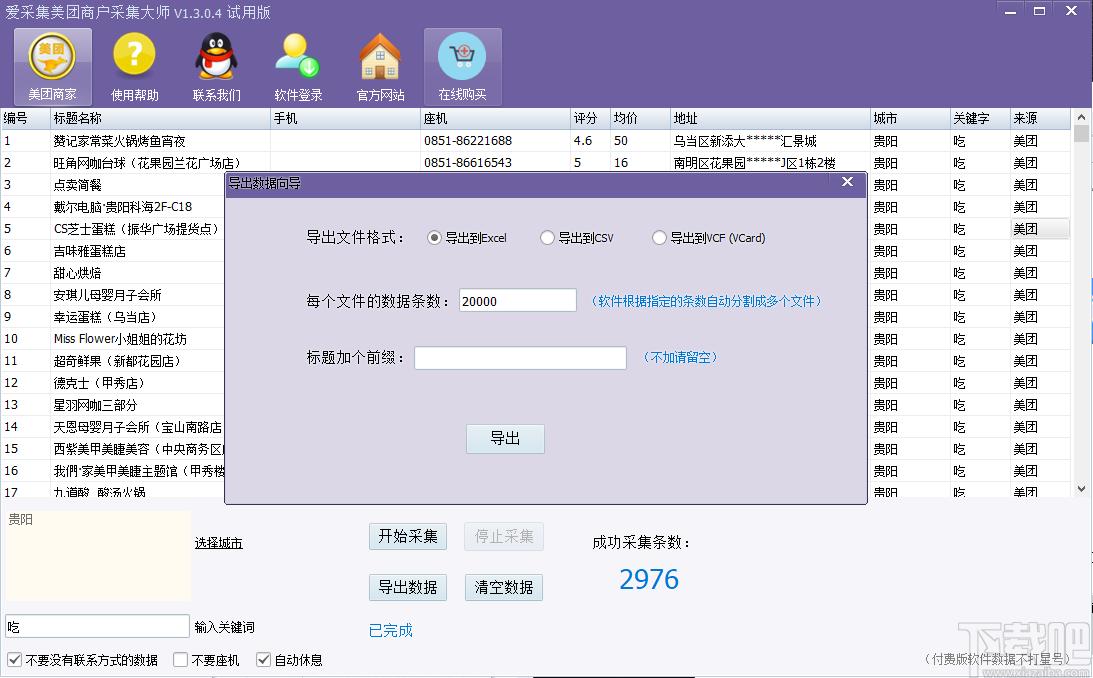
Task: Toggle 不要没有联系方式的数据 checkbox
Action: [15, 659]
